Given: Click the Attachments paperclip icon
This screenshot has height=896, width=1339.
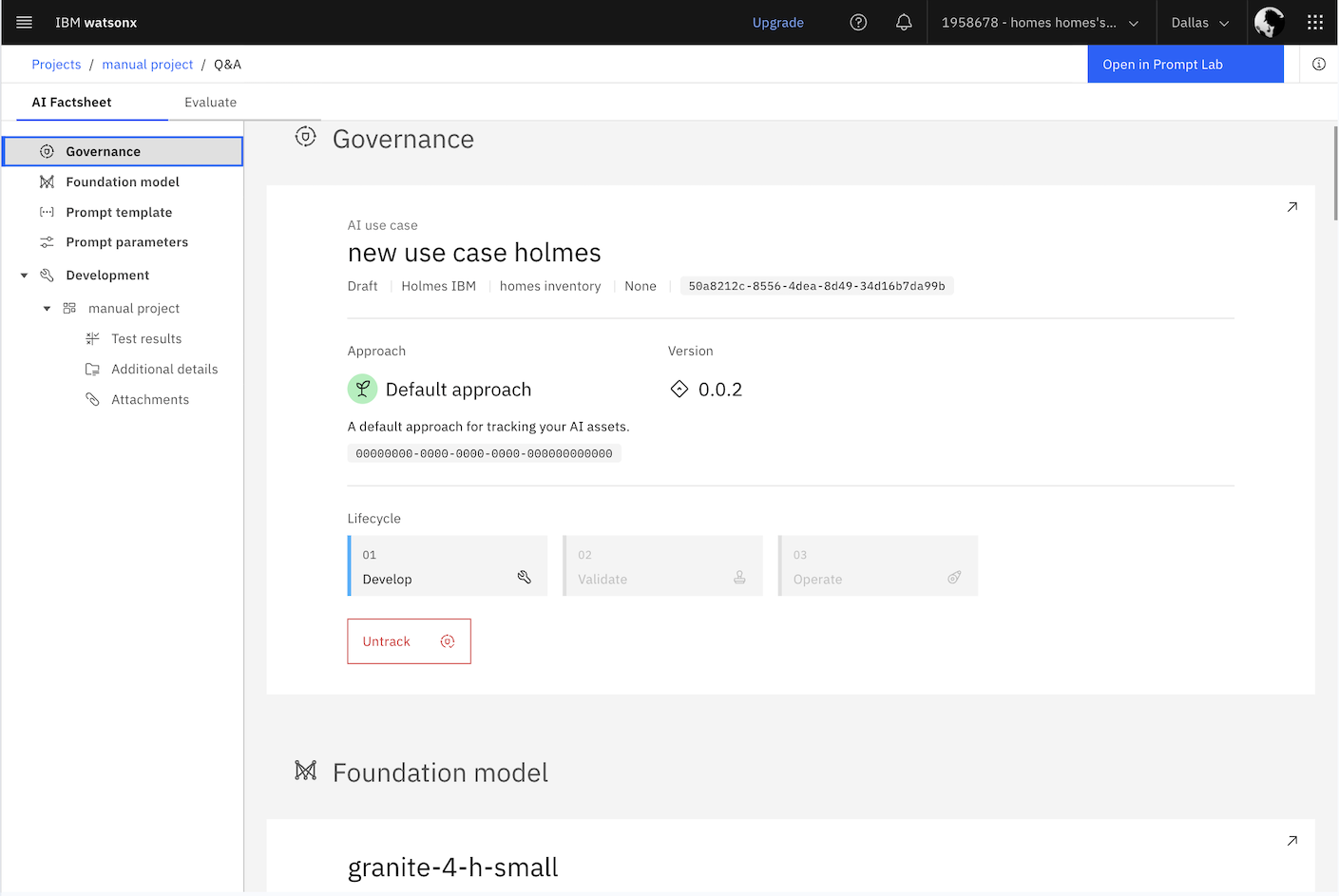Looking at the screenshot, I should pos(92,399).
